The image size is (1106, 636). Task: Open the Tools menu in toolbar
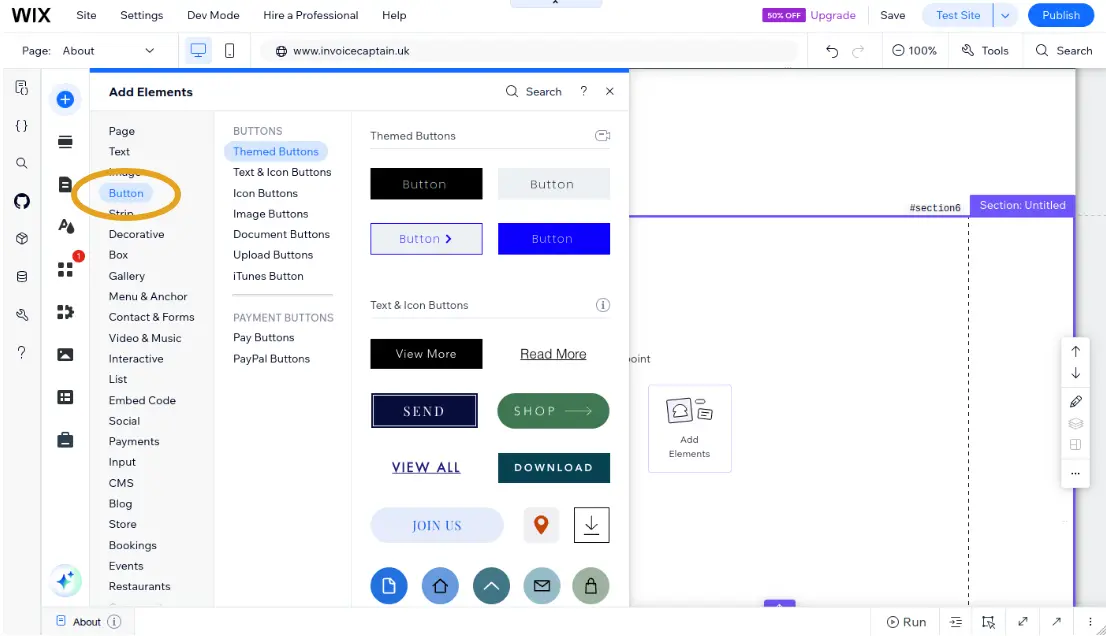pos(985,51)
